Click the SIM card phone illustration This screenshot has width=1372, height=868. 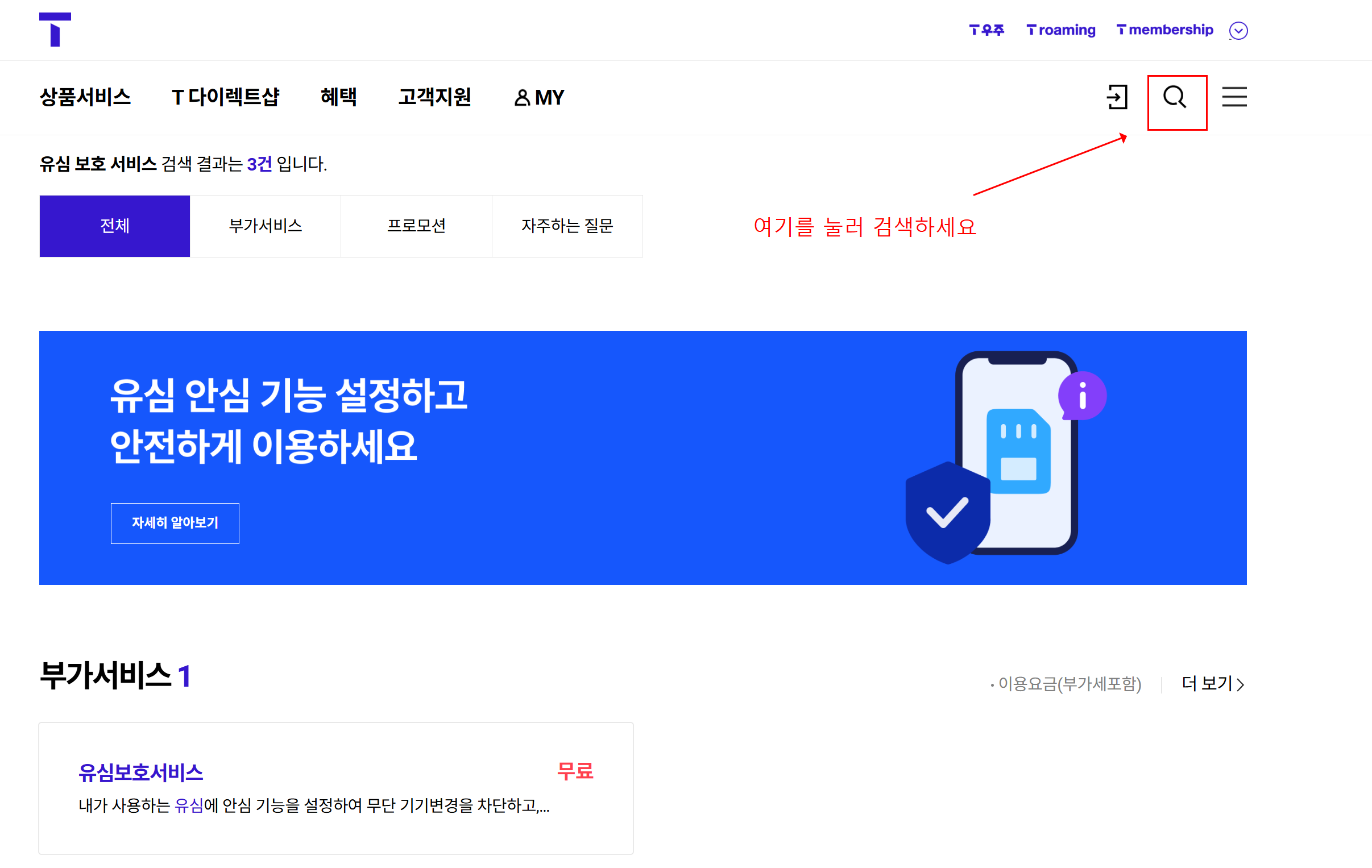[1019, 451]
